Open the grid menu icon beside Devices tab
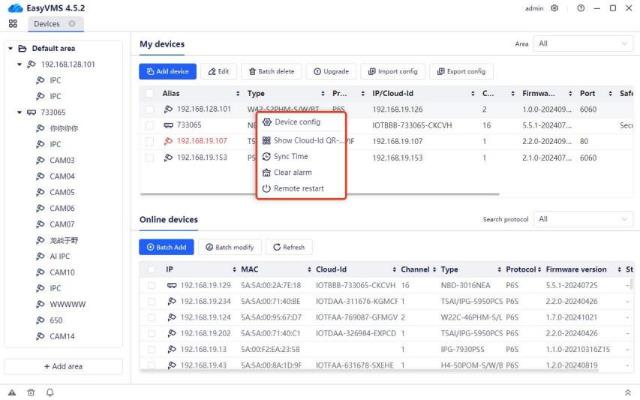Viewport: 640px width, 400px height. click(13, 23)
